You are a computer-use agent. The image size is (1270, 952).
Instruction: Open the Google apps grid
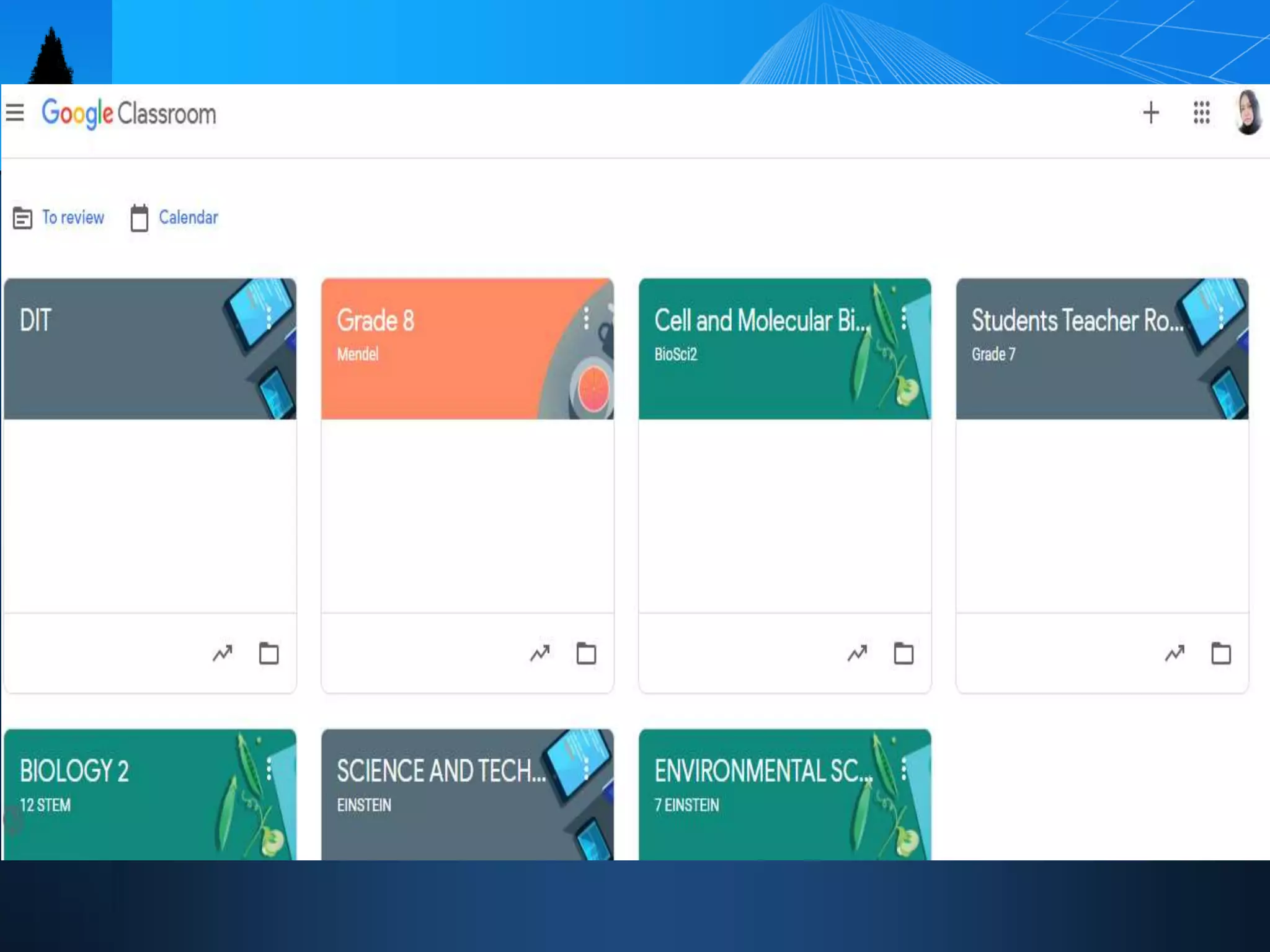pos(1202,113)
